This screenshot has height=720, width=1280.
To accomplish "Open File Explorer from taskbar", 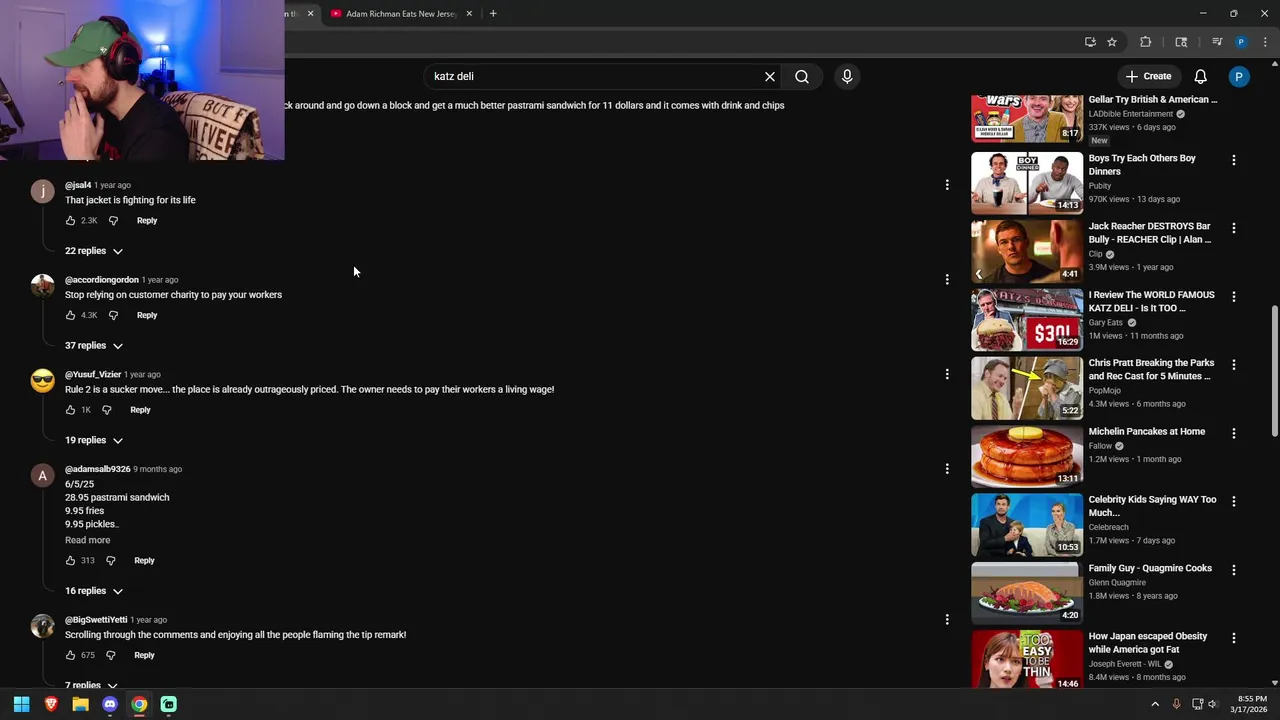I will pyautogui.click(x=80, y=704).
